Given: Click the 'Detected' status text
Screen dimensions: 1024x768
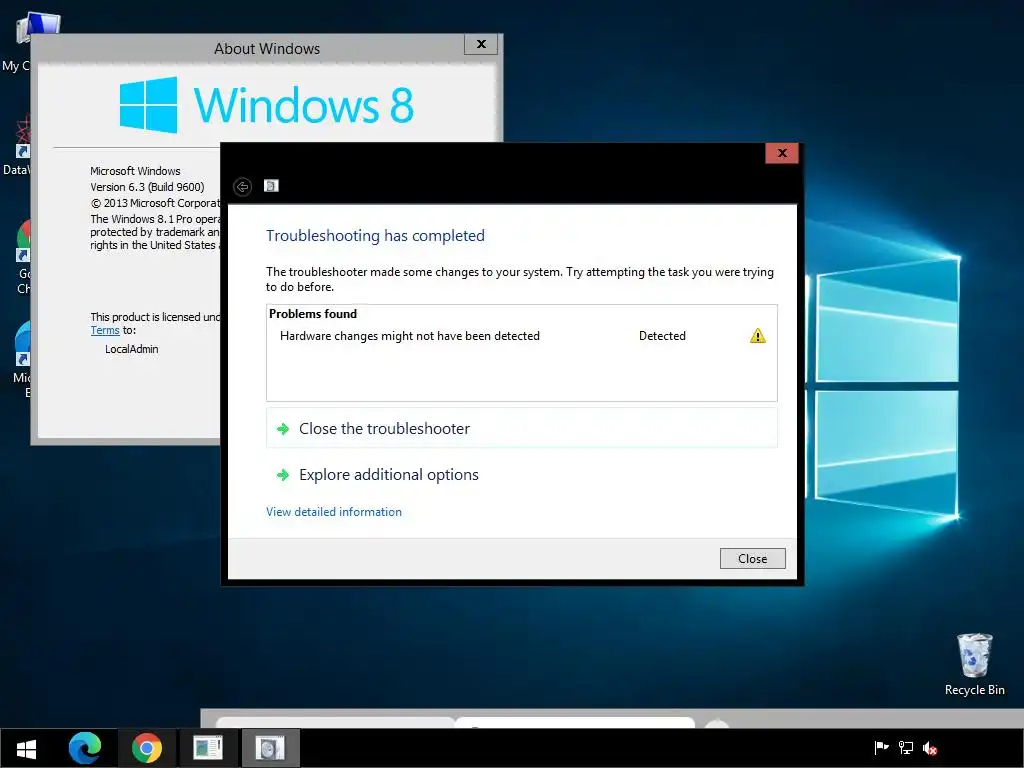Looking at the screenshot, I should 662,336.
